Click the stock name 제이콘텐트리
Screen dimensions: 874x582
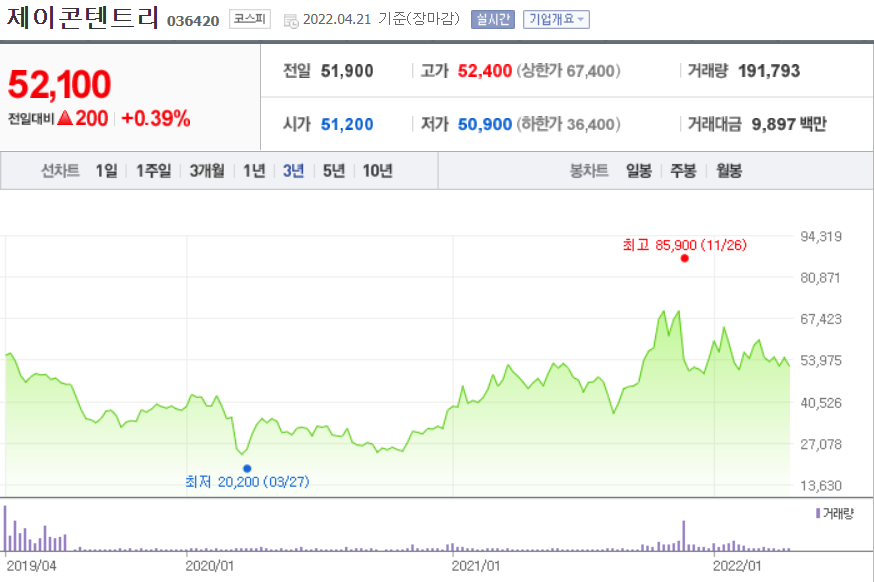click(83, 17)
